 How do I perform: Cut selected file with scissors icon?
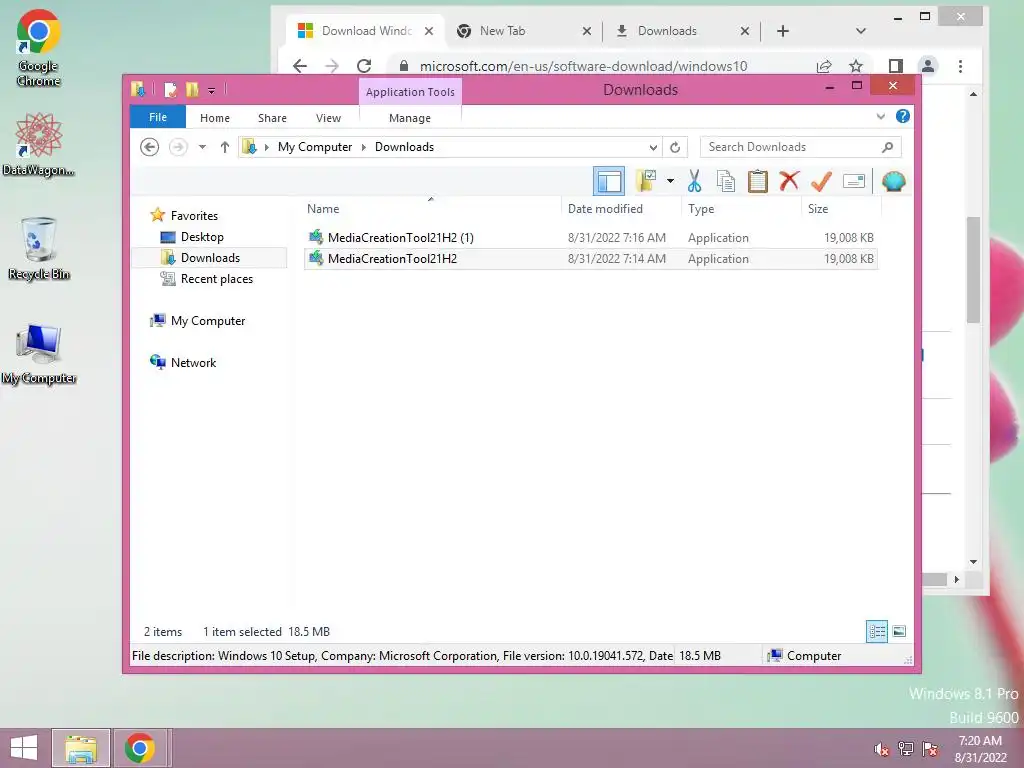pyautogui.click(x=694, y=181)
